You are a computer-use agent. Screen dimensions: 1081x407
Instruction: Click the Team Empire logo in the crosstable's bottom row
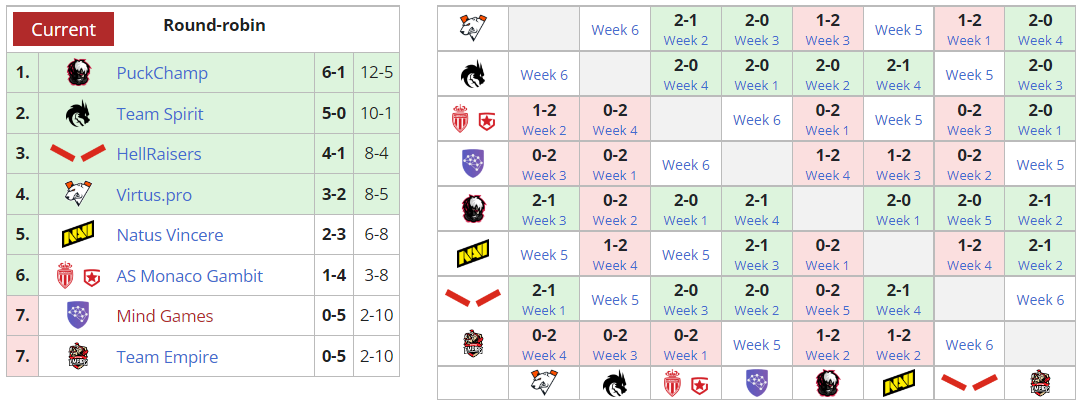pyautogui.click(x=1040, y=383)
